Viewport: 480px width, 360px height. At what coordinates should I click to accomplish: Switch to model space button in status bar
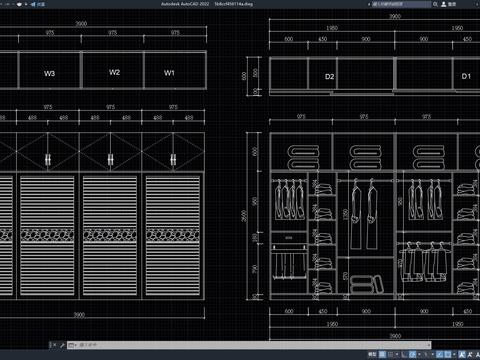tap(372, 354)
